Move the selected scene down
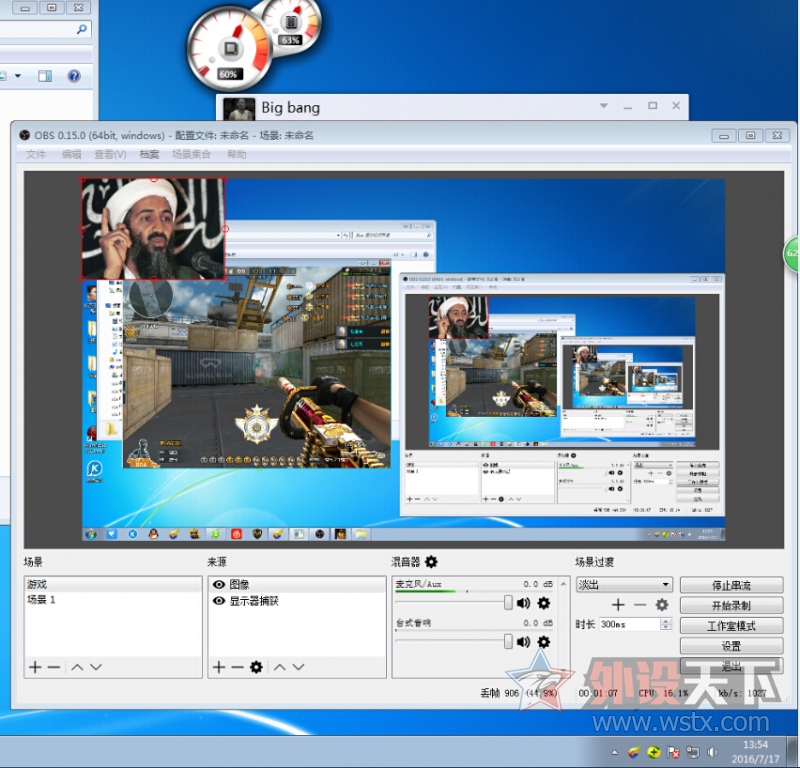The image size is (800, 768). point(96,667)
